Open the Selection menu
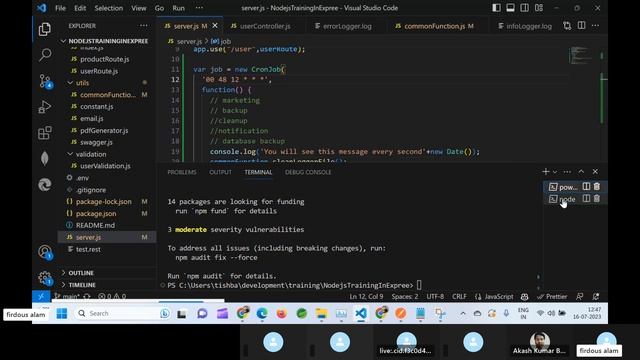The height and width of the screenshot is (360, 640). (109, 8)
